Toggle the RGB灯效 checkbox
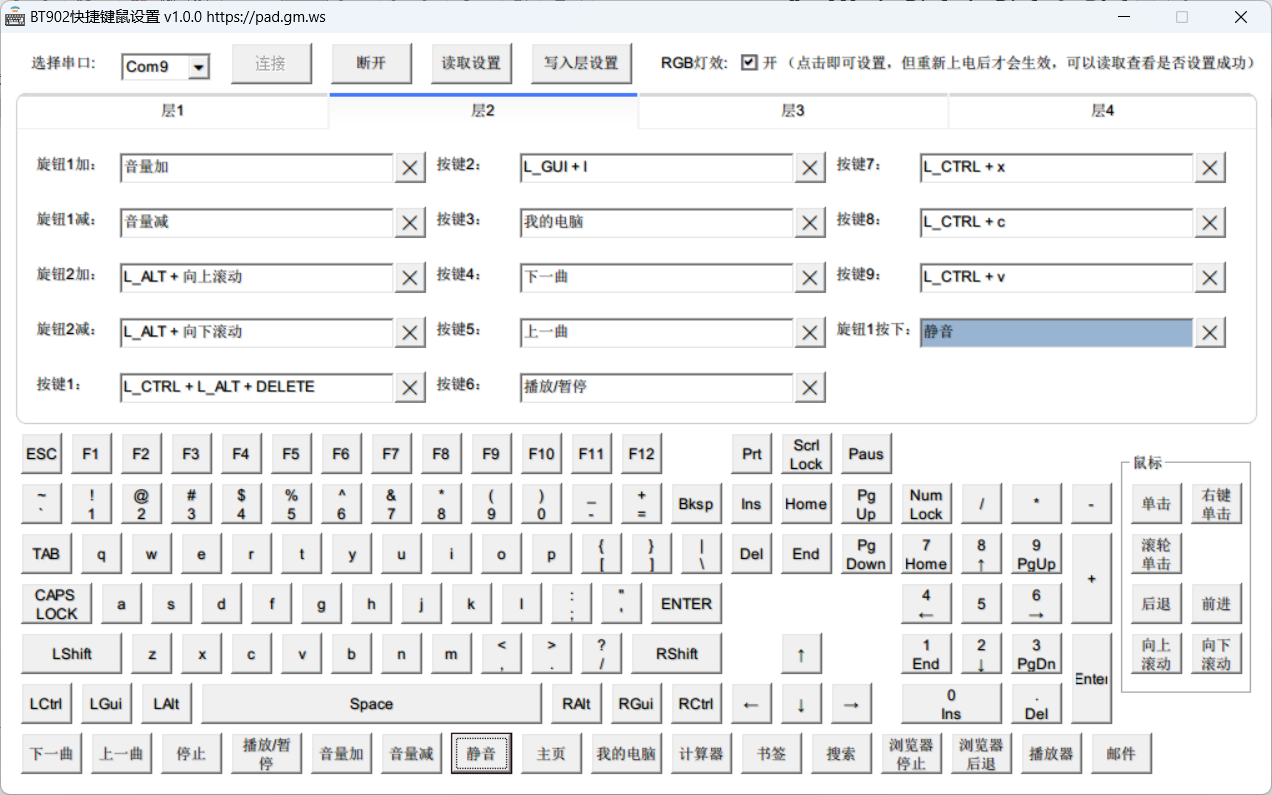Screen dimensions: 1272x795 pyautogui.click(x=749, y=63)
